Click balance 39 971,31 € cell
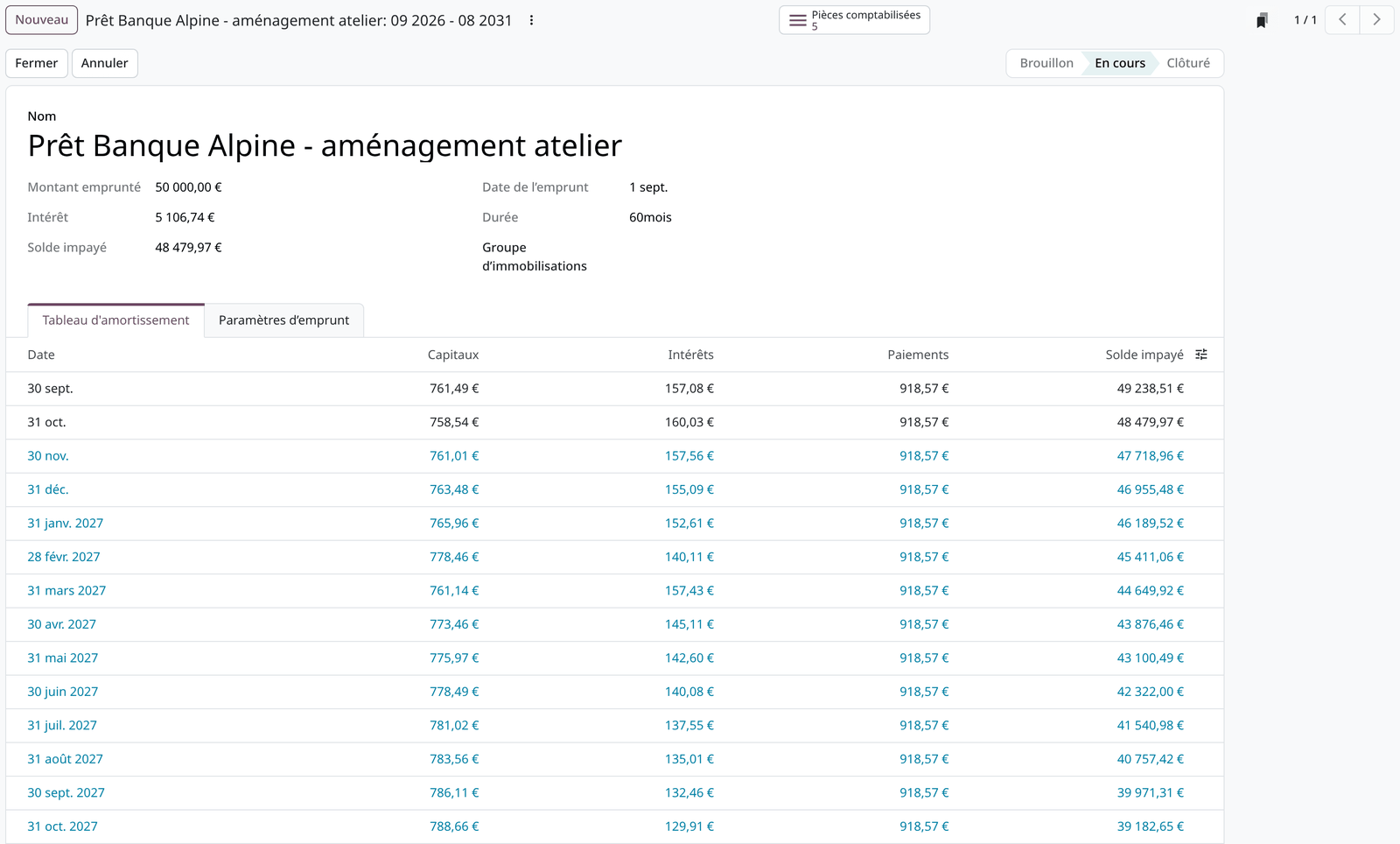 pos(1151,793)
